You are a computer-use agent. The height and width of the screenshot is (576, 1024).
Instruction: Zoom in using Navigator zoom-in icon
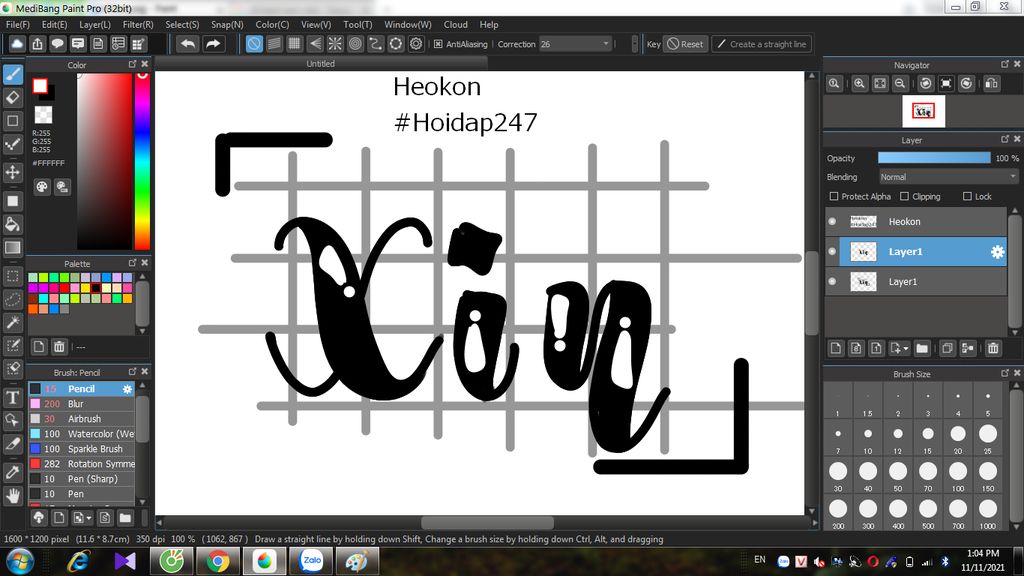[x=859, y=84]
